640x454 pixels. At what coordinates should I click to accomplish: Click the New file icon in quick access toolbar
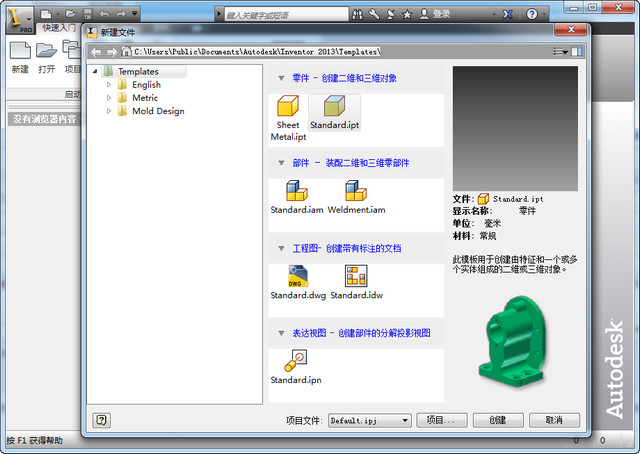[46, 14]
